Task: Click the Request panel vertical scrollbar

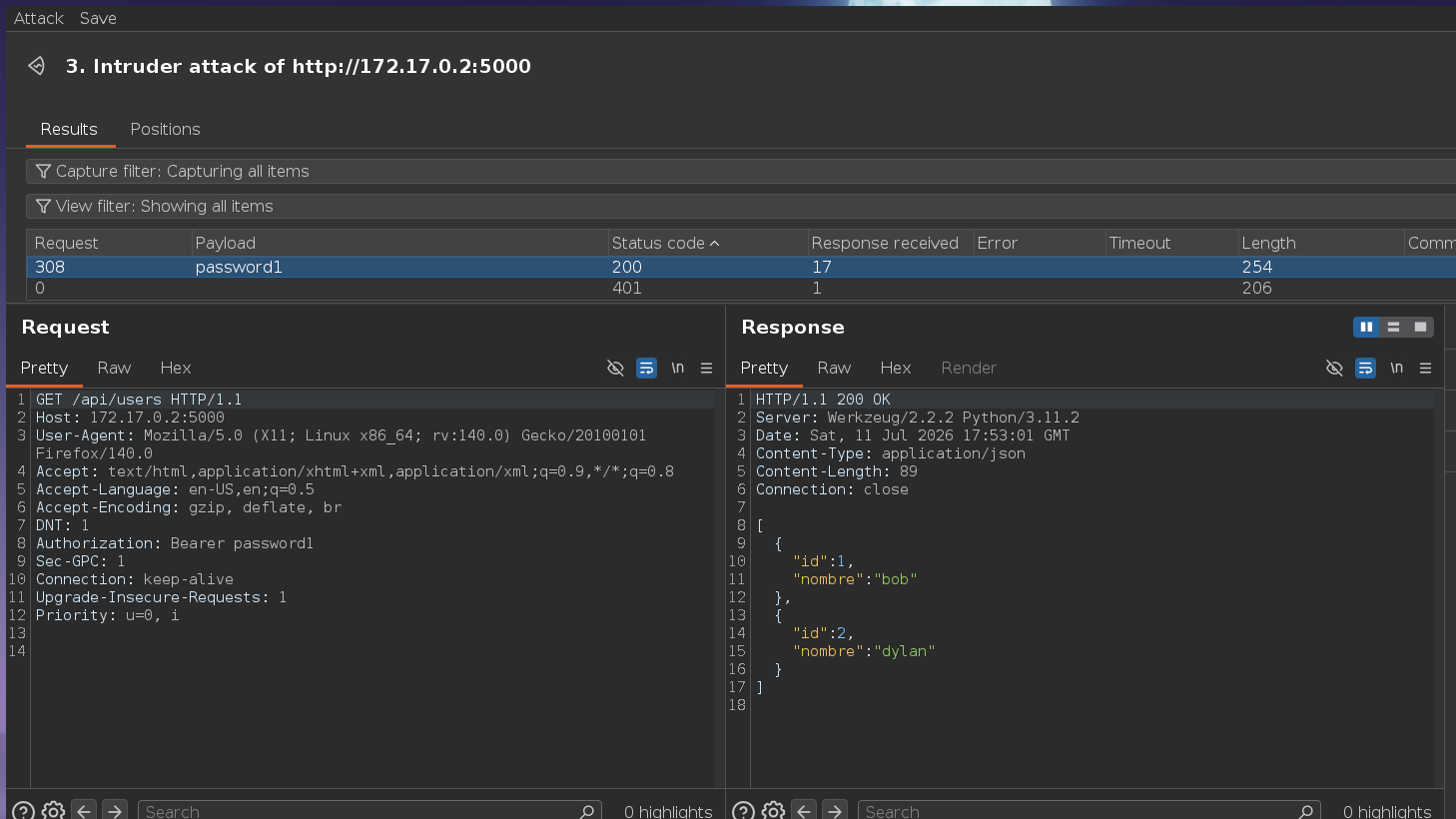Action: tap(719, 587)
